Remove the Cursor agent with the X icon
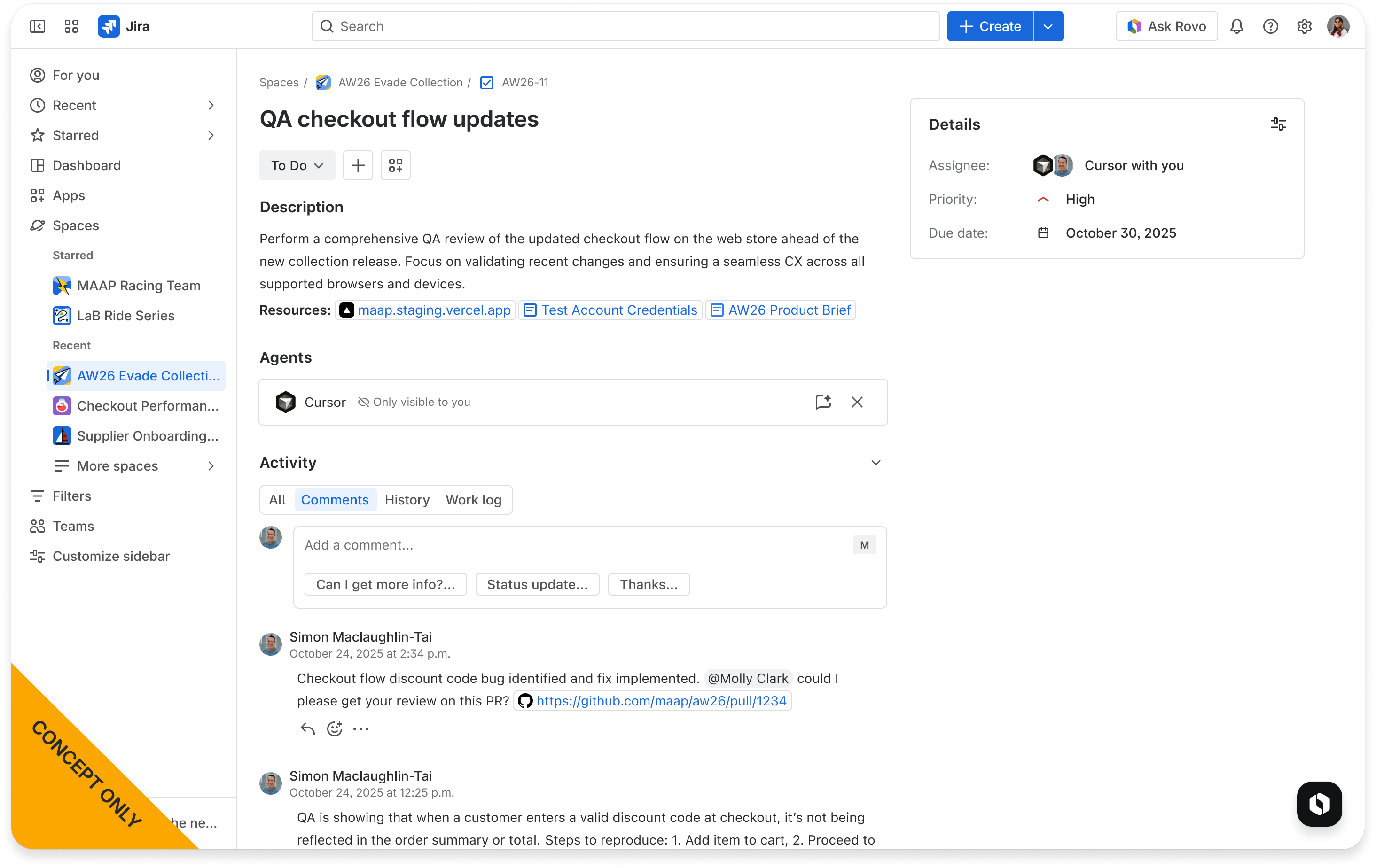 (x=857, y=402)
